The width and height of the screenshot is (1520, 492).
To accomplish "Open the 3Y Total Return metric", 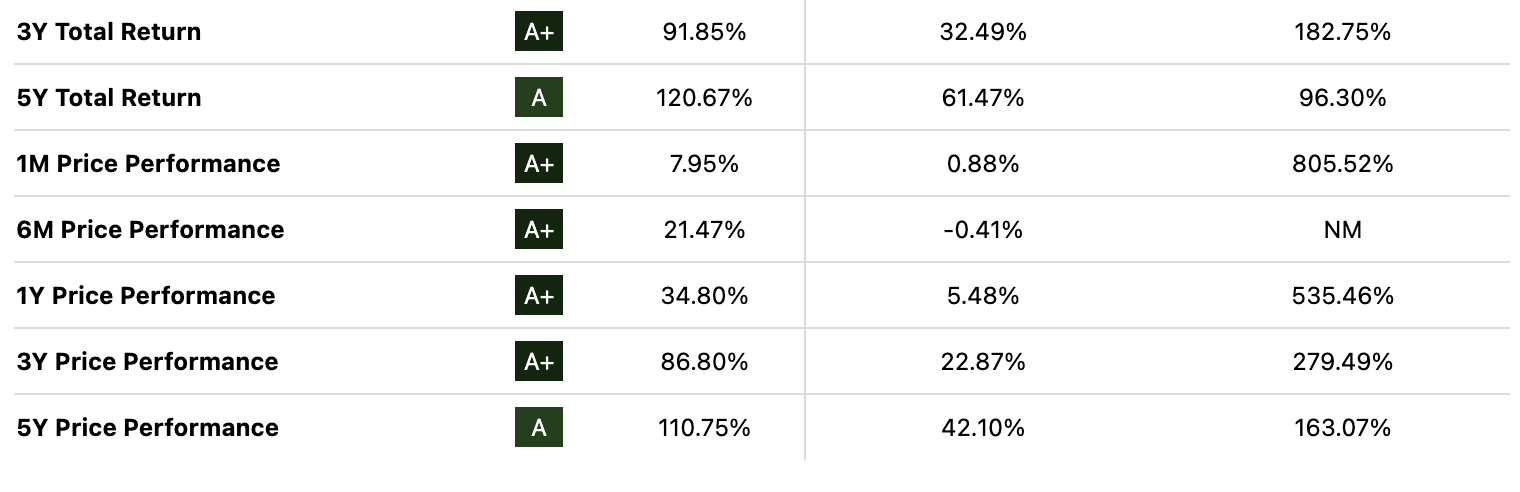I will [109, 32].
